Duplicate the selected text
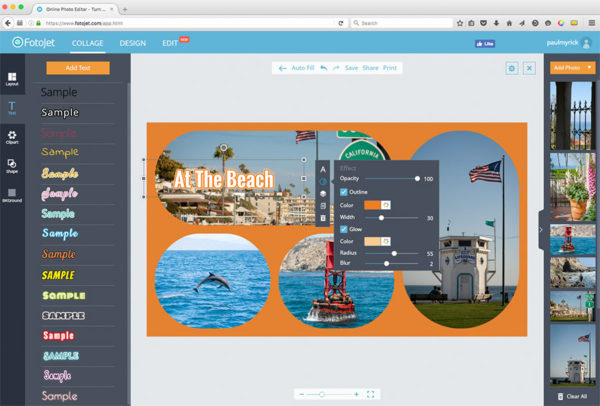600x406 pixels. [323, 206]
